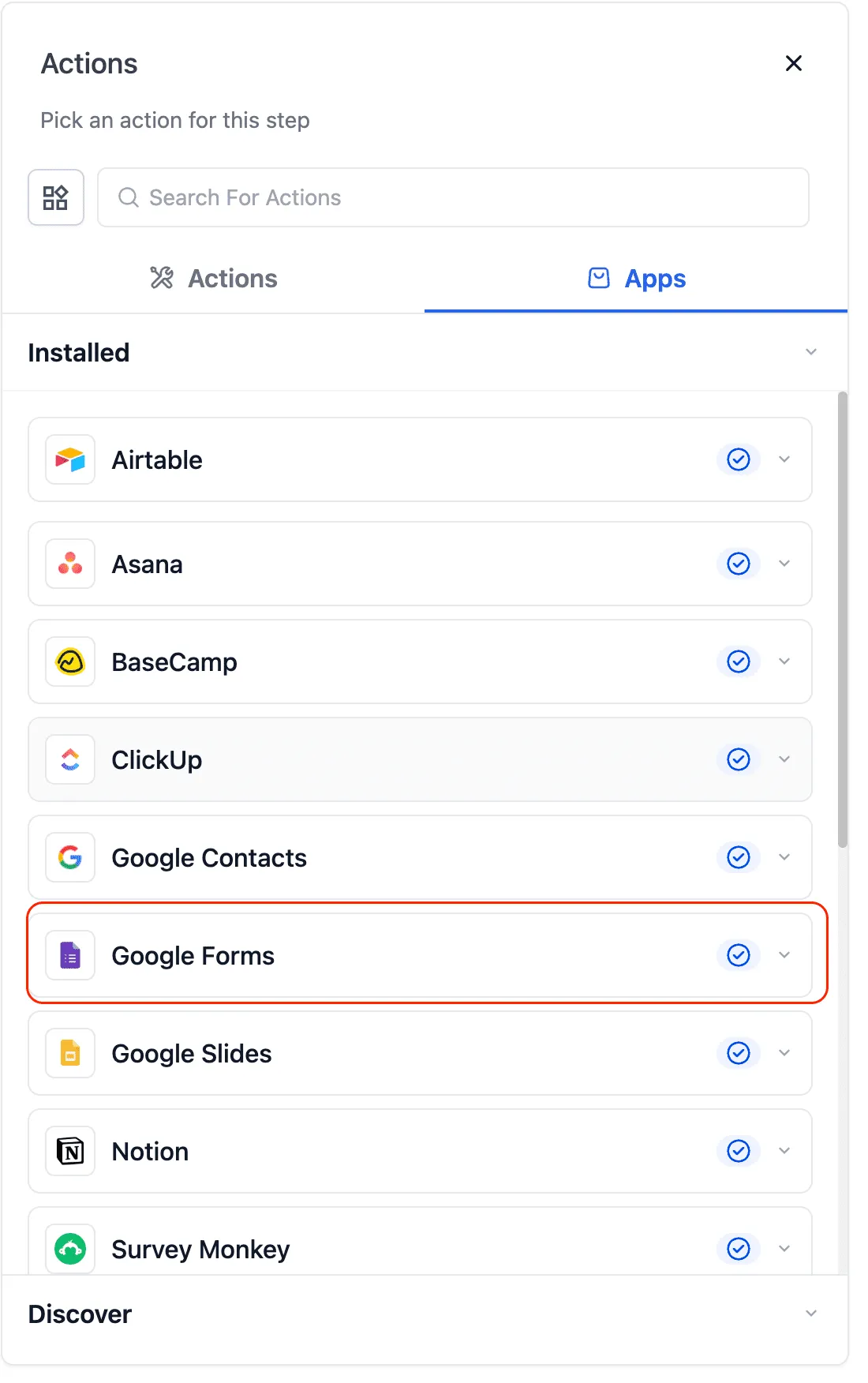Click the Airtable app icon

69,460
